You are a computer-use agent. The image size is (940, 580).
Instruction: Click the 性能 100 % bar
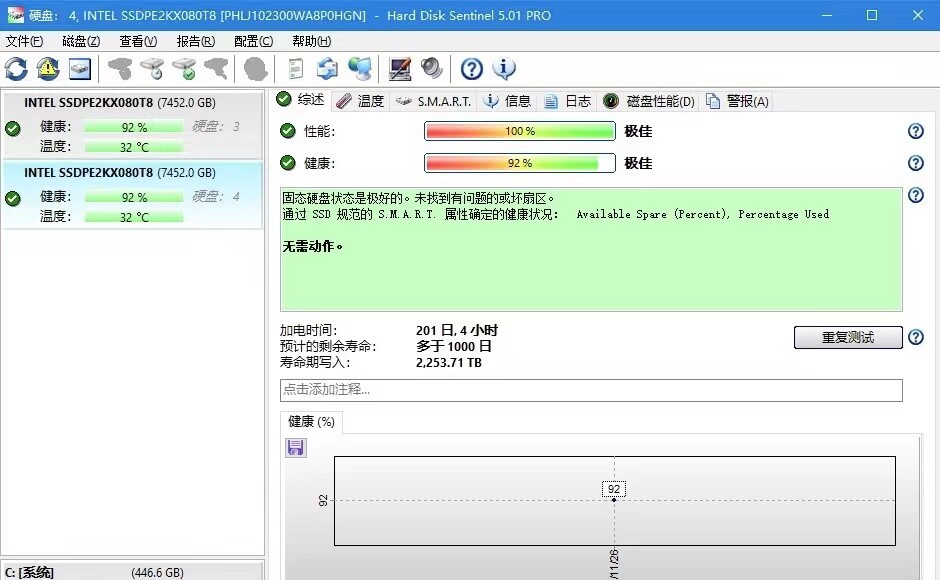point(520,131)
